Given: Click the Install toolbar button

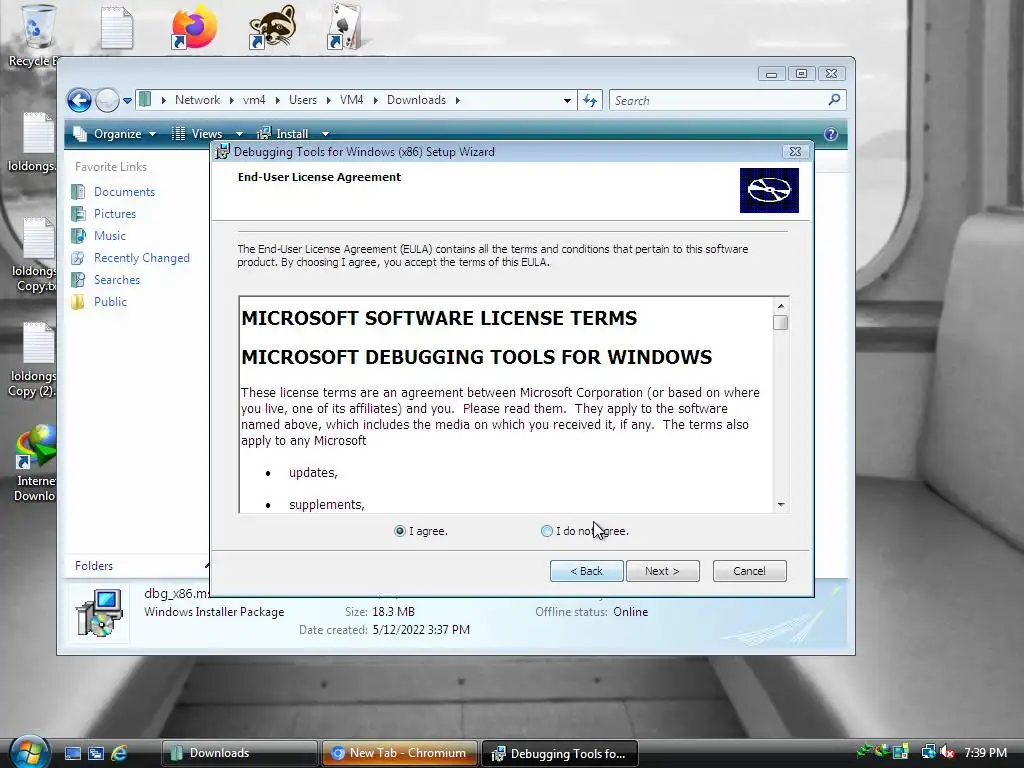Looking at the screenshot, I should (283, 134).
